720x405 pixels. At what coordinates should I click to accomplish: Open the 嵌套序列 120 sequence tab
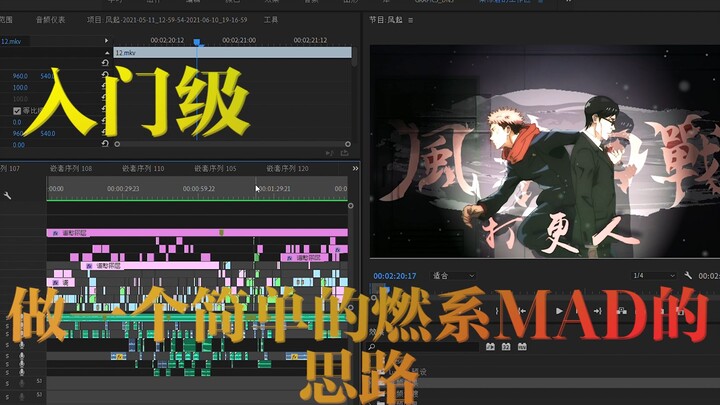click(x=287, y=169)
